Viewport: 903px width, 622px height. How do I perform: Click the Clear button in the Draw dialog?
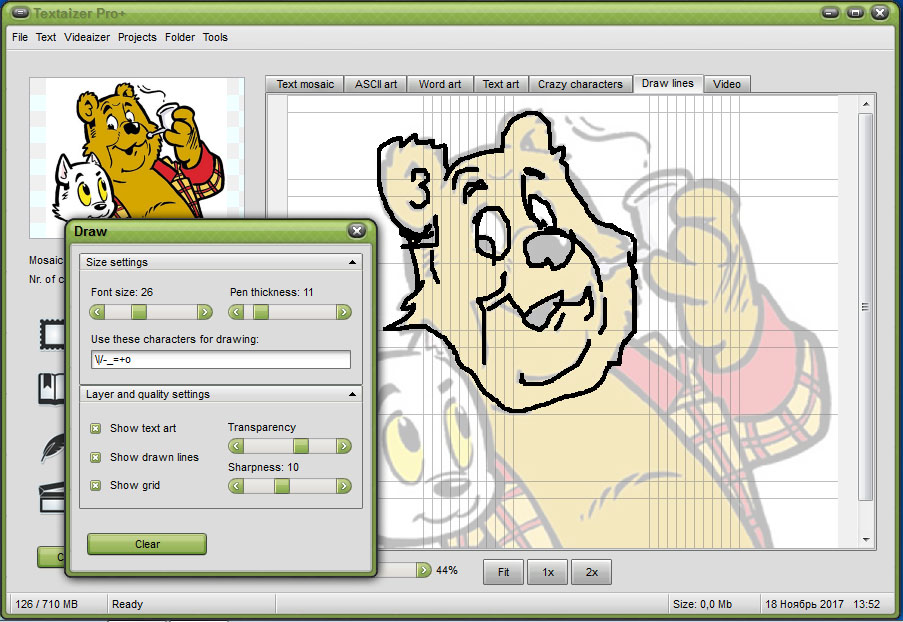[147, 544]
